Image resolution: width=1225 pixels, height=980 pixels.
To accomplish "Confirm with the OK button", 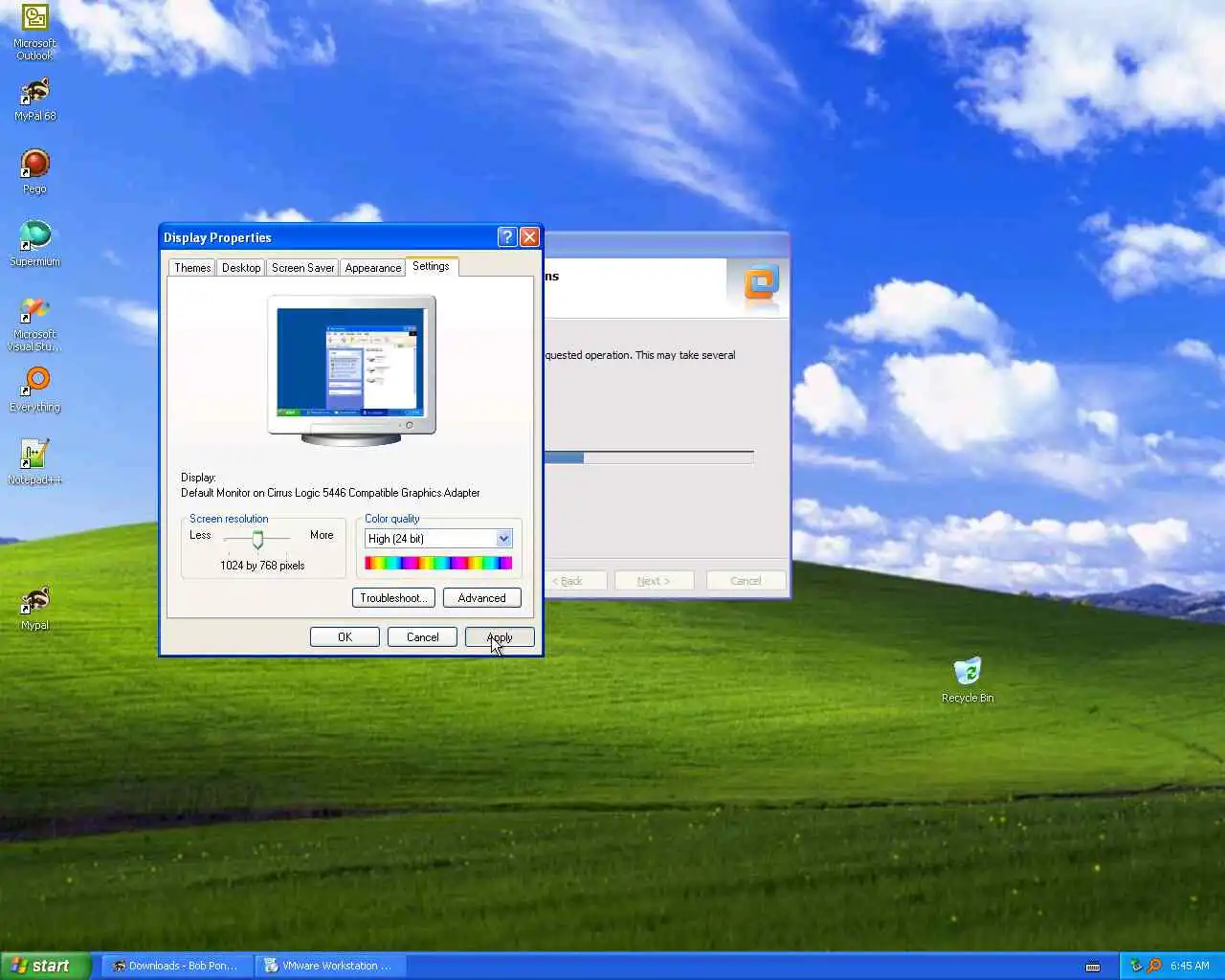I will [x=345, y=637].
